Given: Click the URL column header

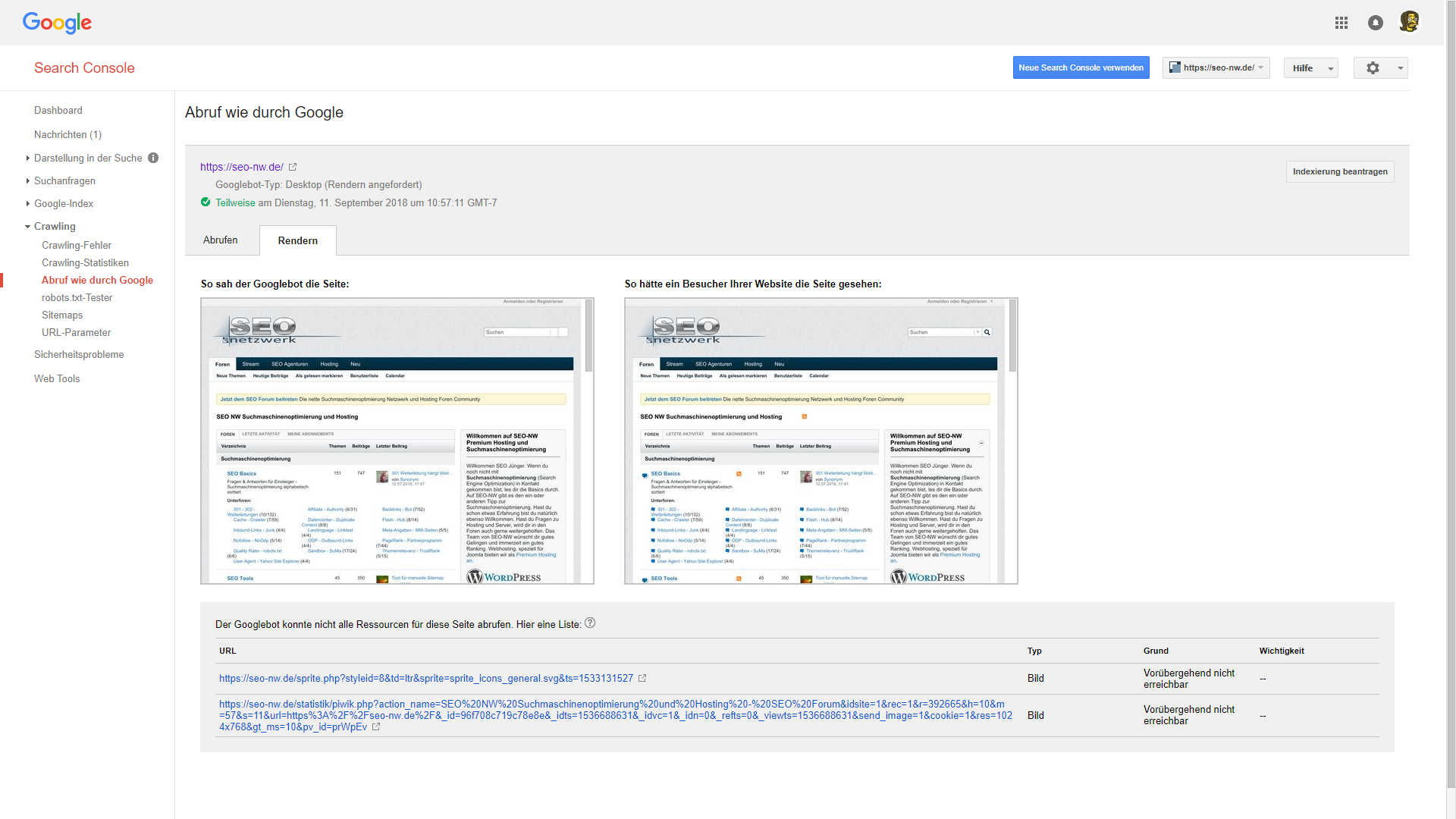Looking at the screenshot, I should click(227, 651).
